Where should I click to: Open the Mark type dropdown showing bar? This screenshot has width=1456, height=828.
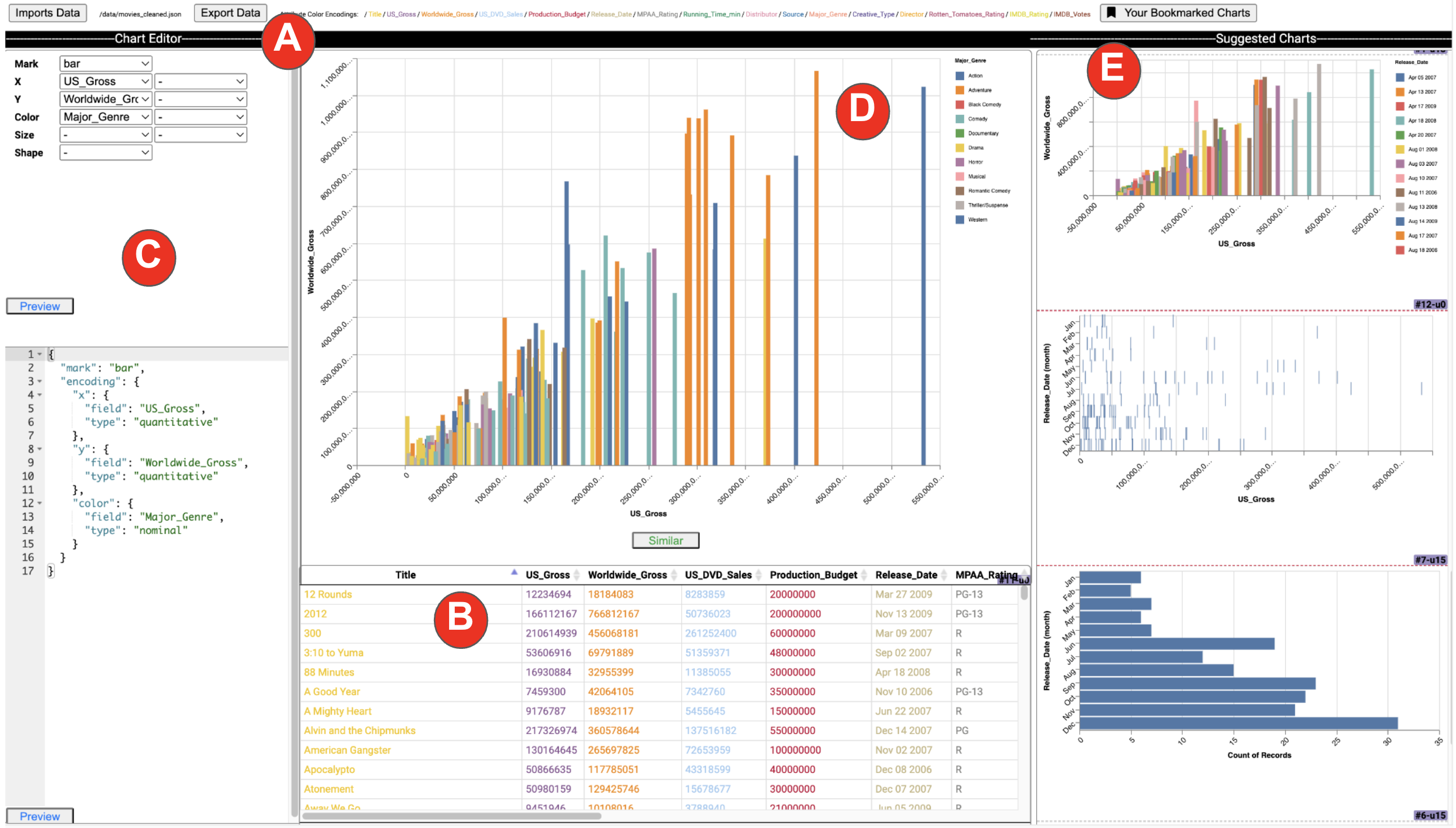click(106, 64)
